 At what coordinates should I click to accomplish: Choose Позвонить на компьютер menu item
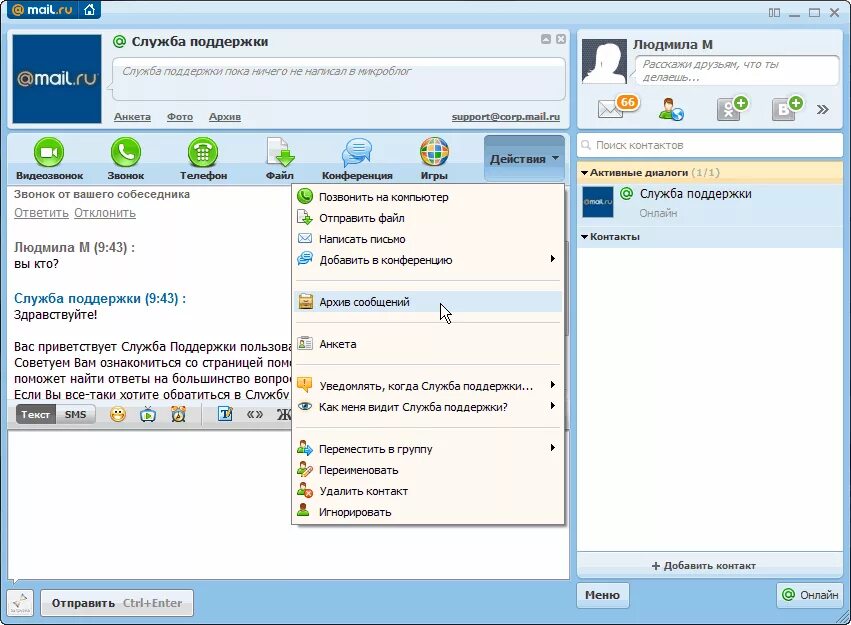[428, 197]
